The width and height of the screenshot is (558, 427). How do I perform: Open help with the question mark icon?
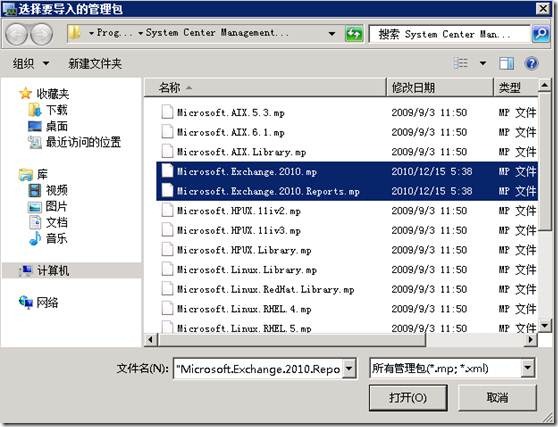(531, 63)
